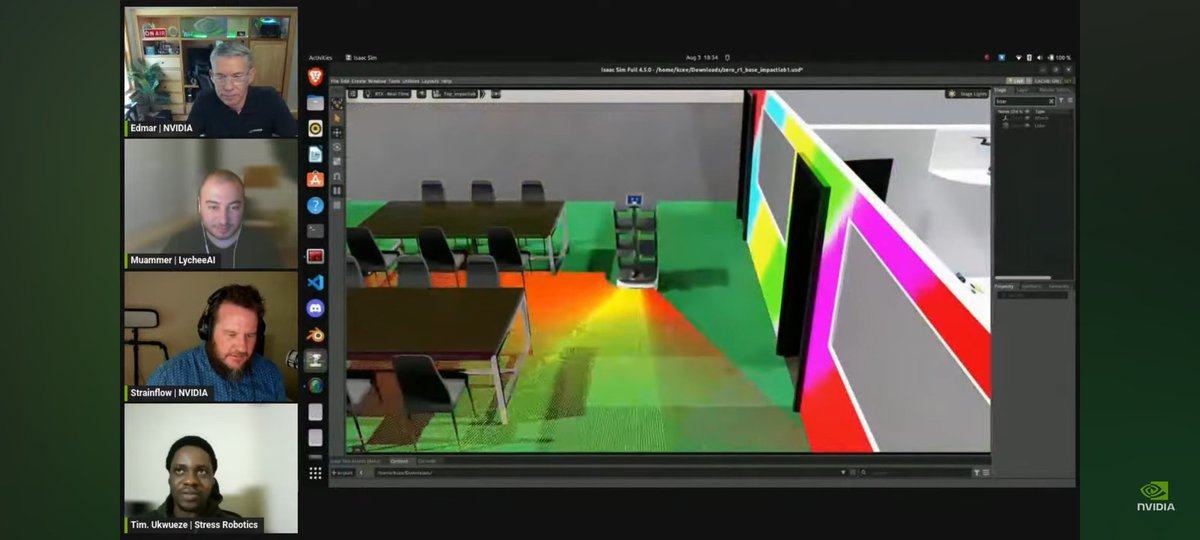
Task: Open the File menu
Action: [x=335, y=80]
